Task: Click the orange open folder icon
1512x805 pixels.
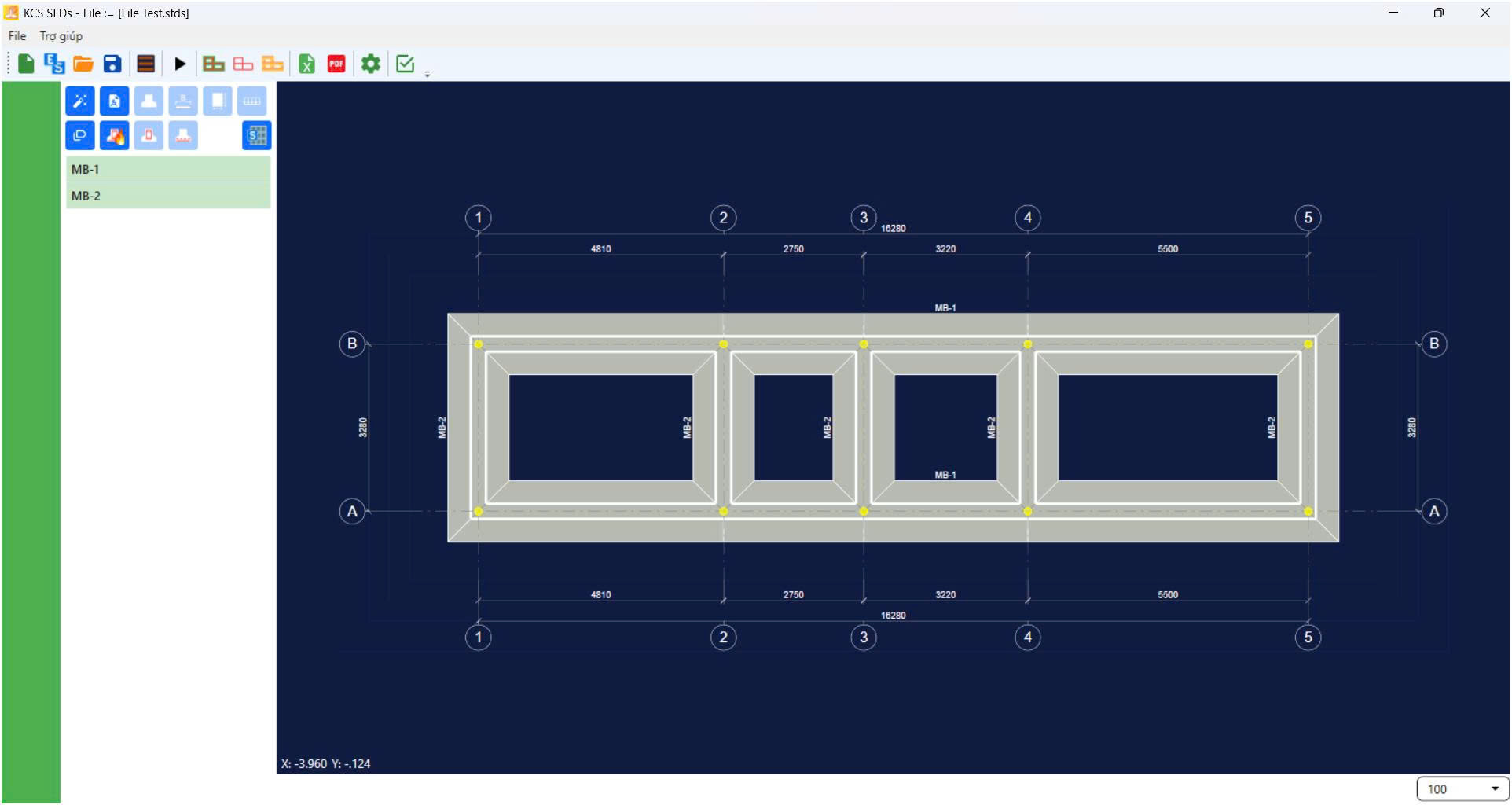Action: pos(83,64)
